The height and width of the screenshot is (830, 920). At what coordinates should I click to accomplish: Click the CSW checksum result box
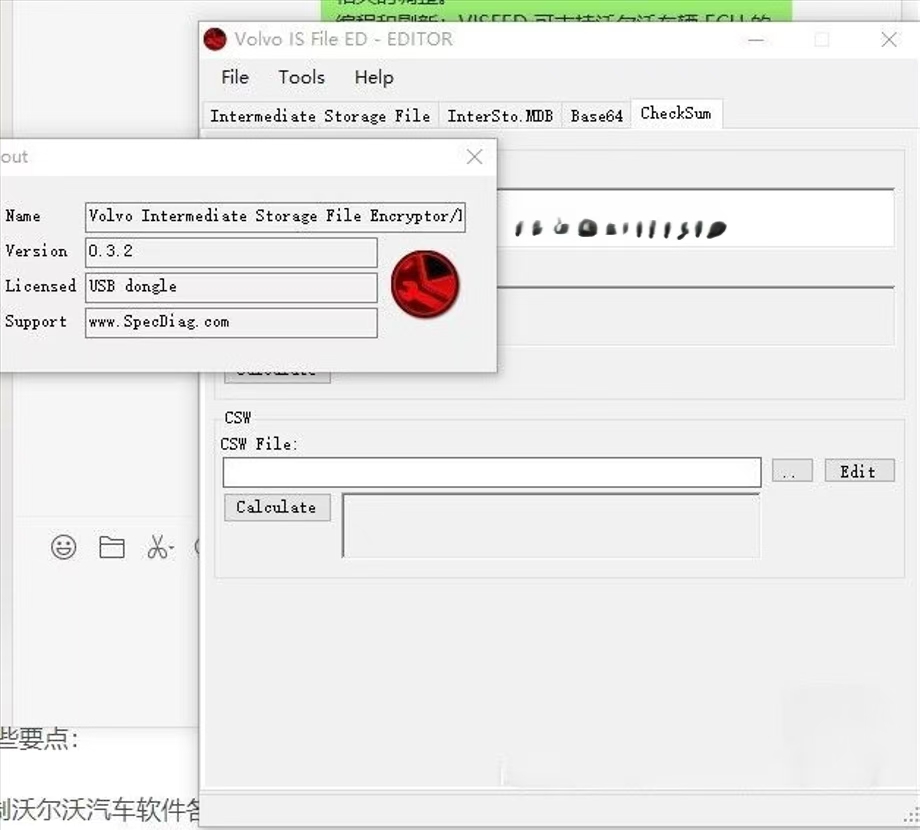pyautogui.click(x=551, y=525)
